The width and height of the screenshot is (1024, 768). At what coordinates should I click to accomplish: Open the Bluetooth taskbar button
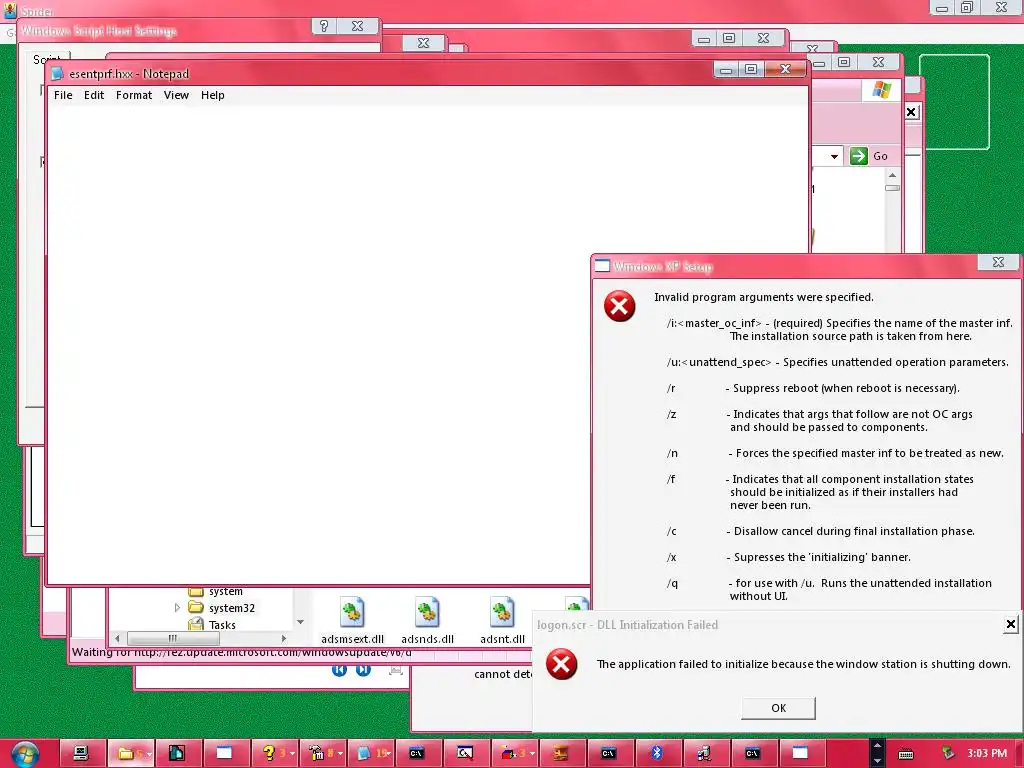[658, 754]
